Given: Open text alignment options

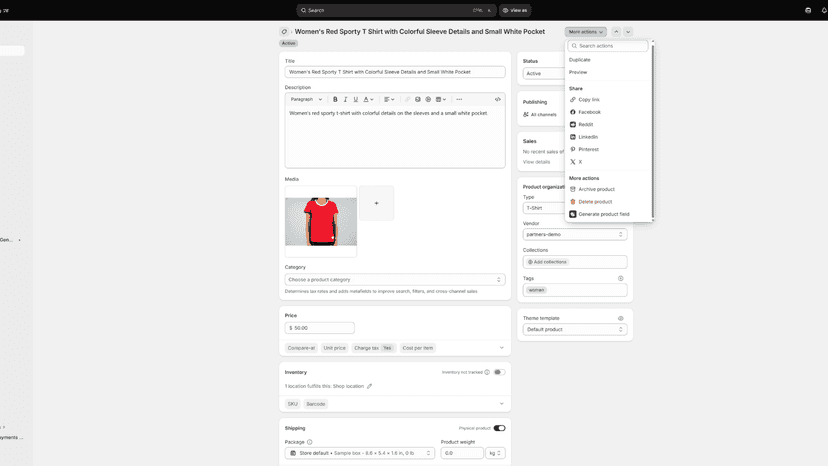Looking at the screenshot, I should point(389,99).
